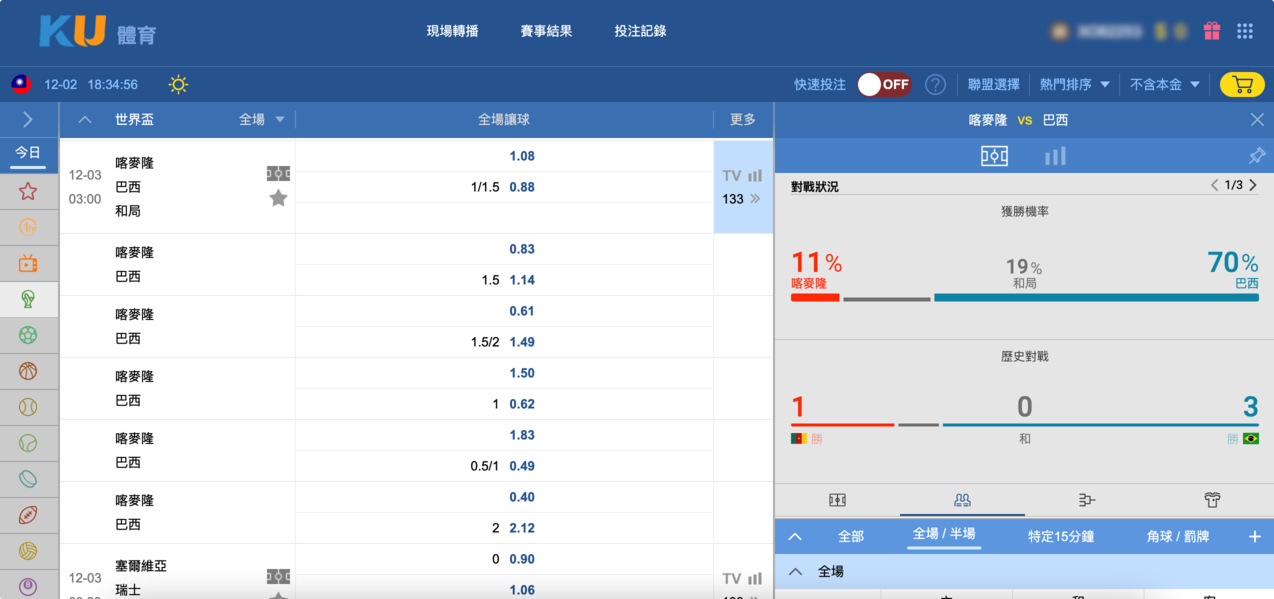Show bar chart statistics in match panel
Viewport: 1274px width, 599px height.
point(1055,156)
